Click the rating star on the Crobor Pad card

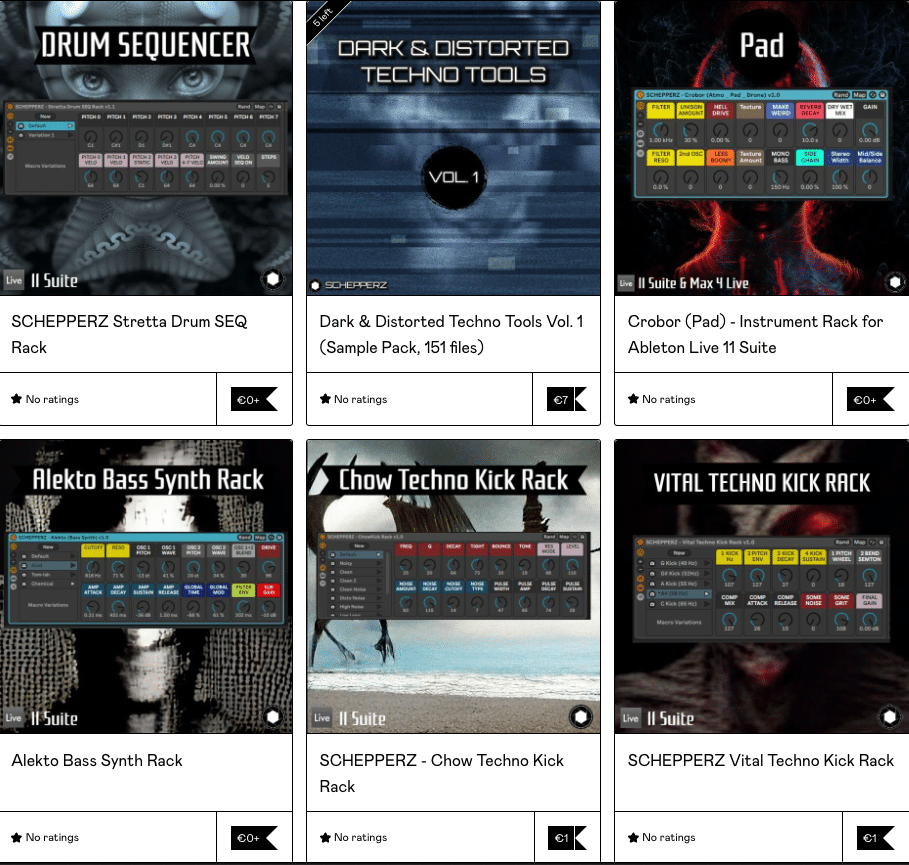coord(633,399)
